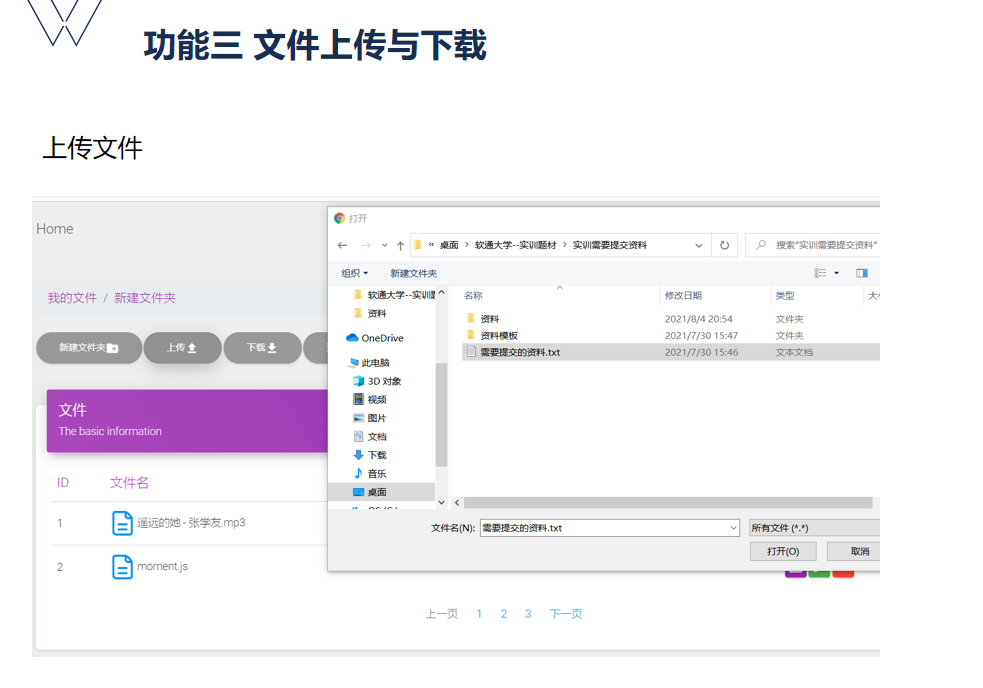This screenshot has height=688, width=983.
Task: Go to page 3 in pagination
Action: [528, 613]
